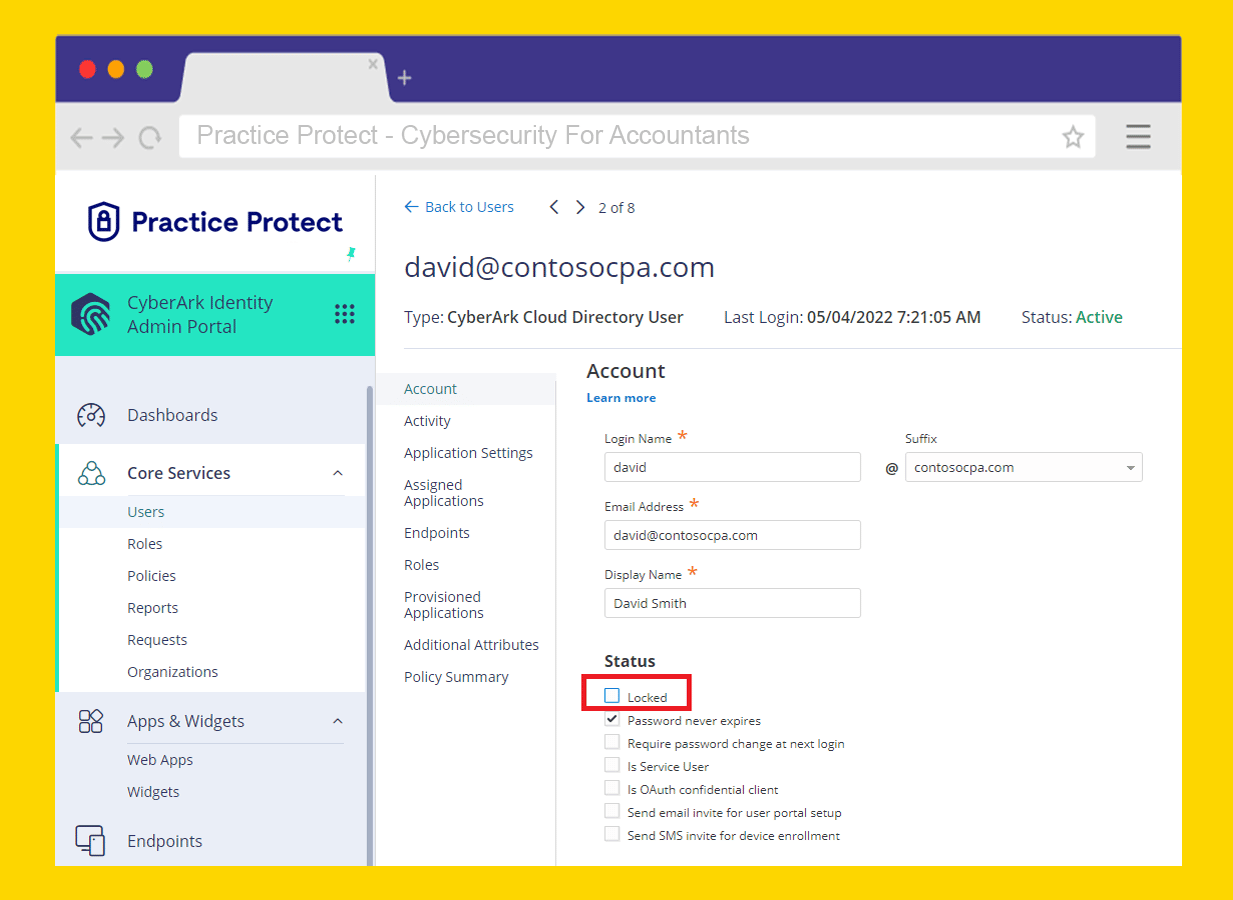Screen dimensions: 1233x900
Task: Click the browser forward arrow
Action: [113, 138]
